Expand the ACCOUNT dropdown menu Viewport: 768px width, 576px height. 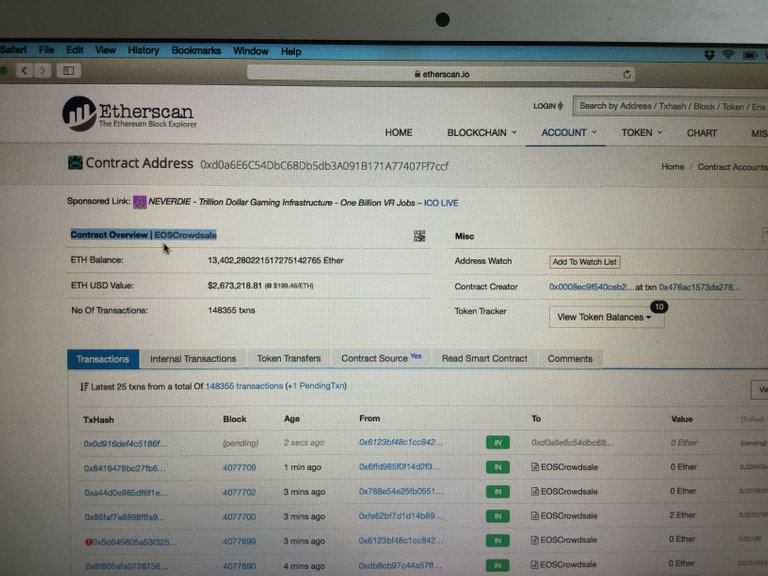pos(569,133)
